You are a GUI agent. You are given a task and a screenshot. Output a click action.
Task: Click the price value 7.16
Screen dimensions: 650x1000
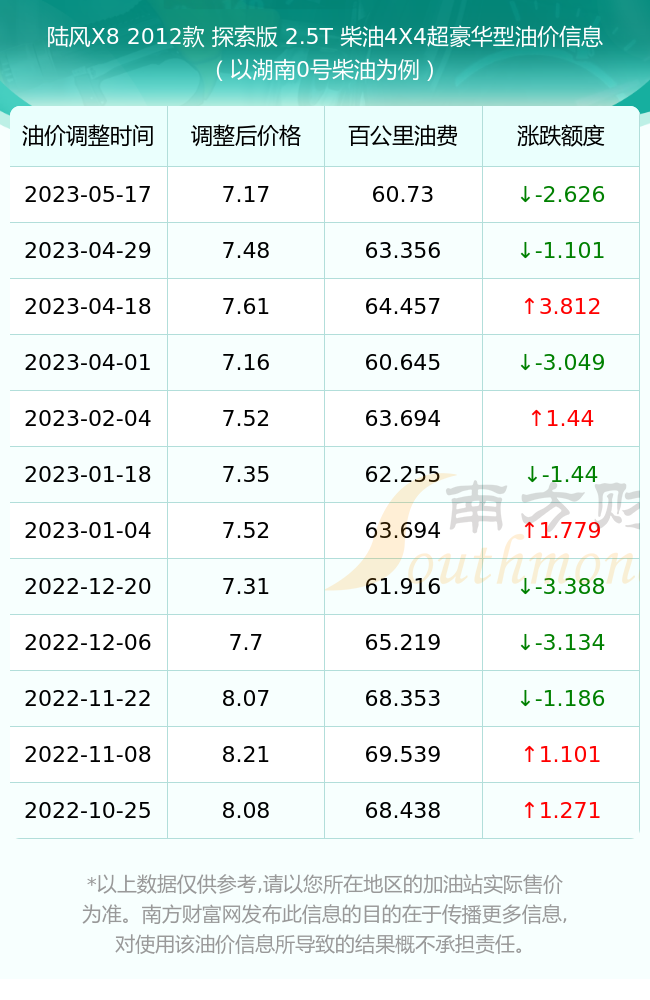[246, 363]
